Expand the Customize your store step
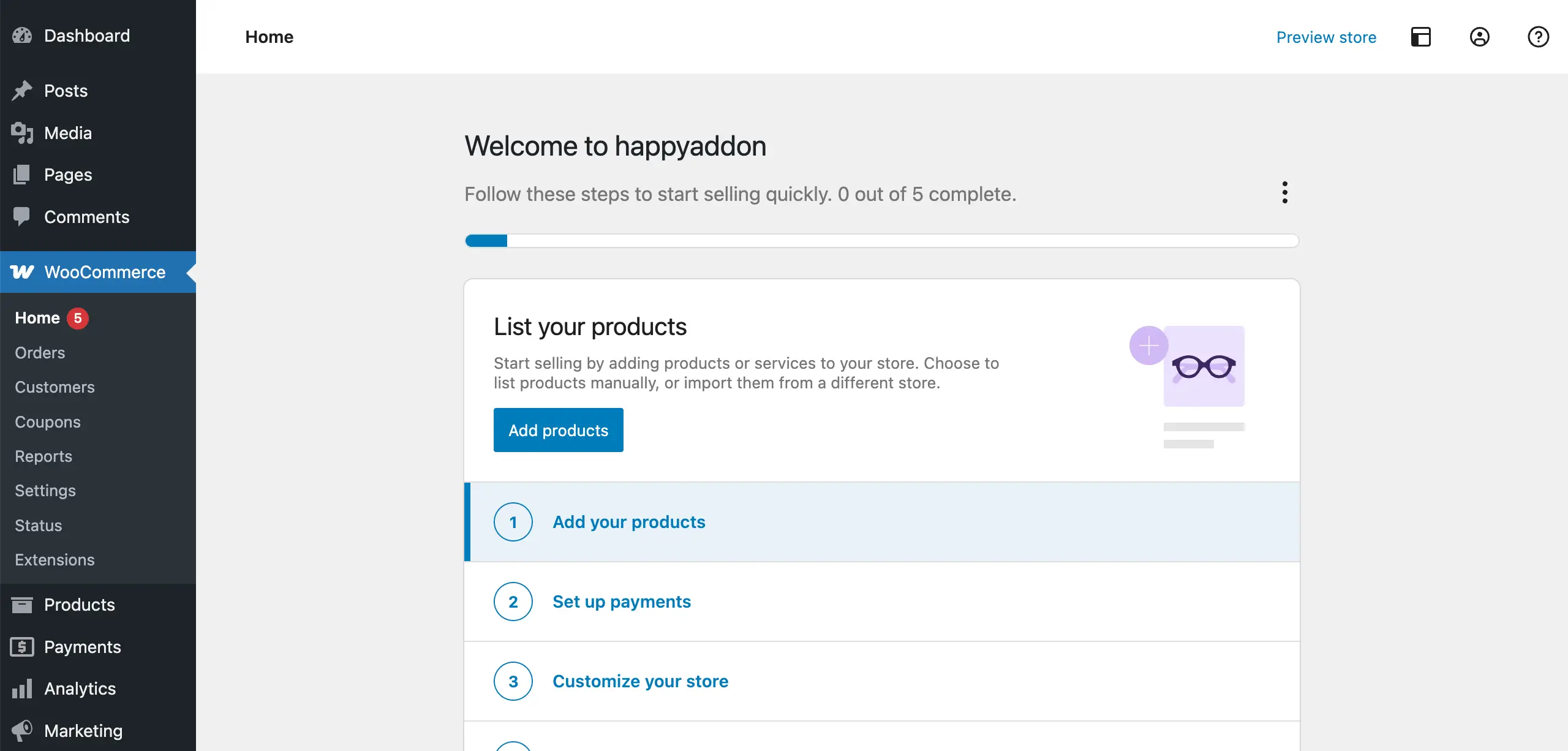 (x=882, y=681)
